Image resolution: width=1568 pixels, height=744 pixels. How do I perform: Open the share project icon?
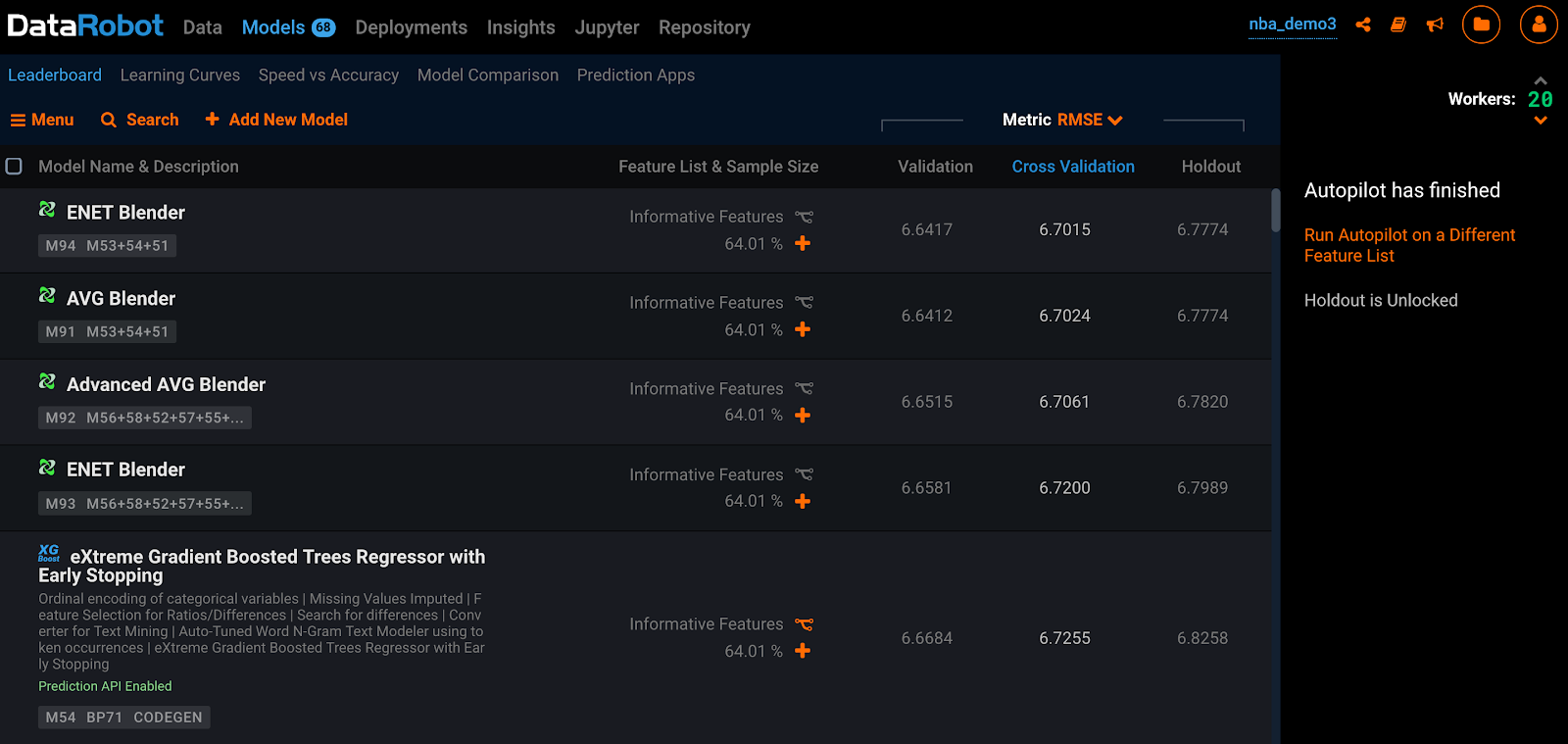tap(1363, 25)
